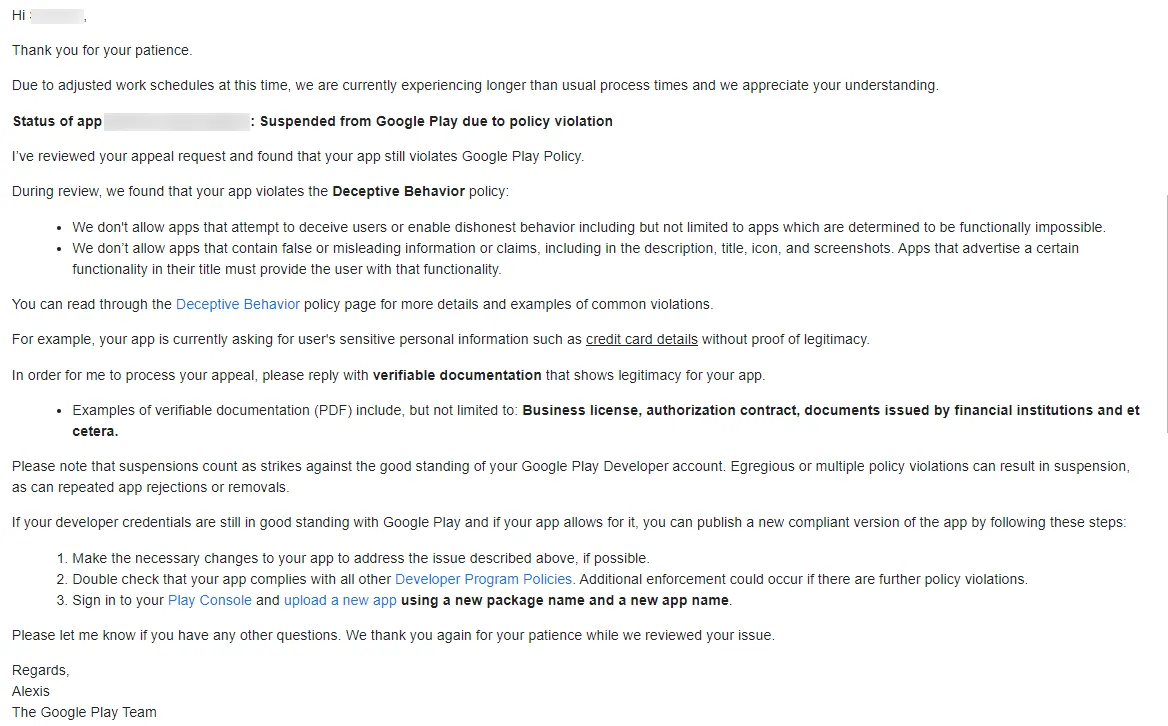Click the redacted recipient name in the greeting

[58, 16]
